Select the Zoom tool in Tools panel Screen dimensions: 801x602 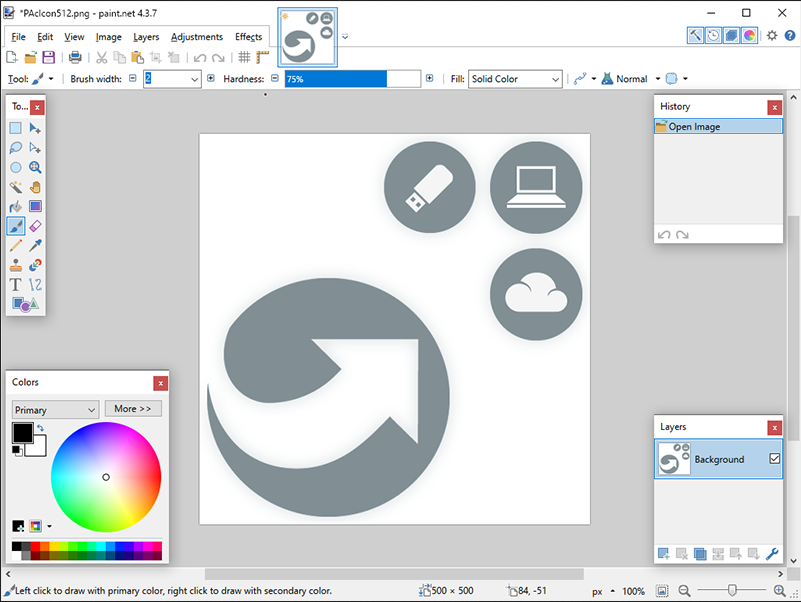coord(35,167)
